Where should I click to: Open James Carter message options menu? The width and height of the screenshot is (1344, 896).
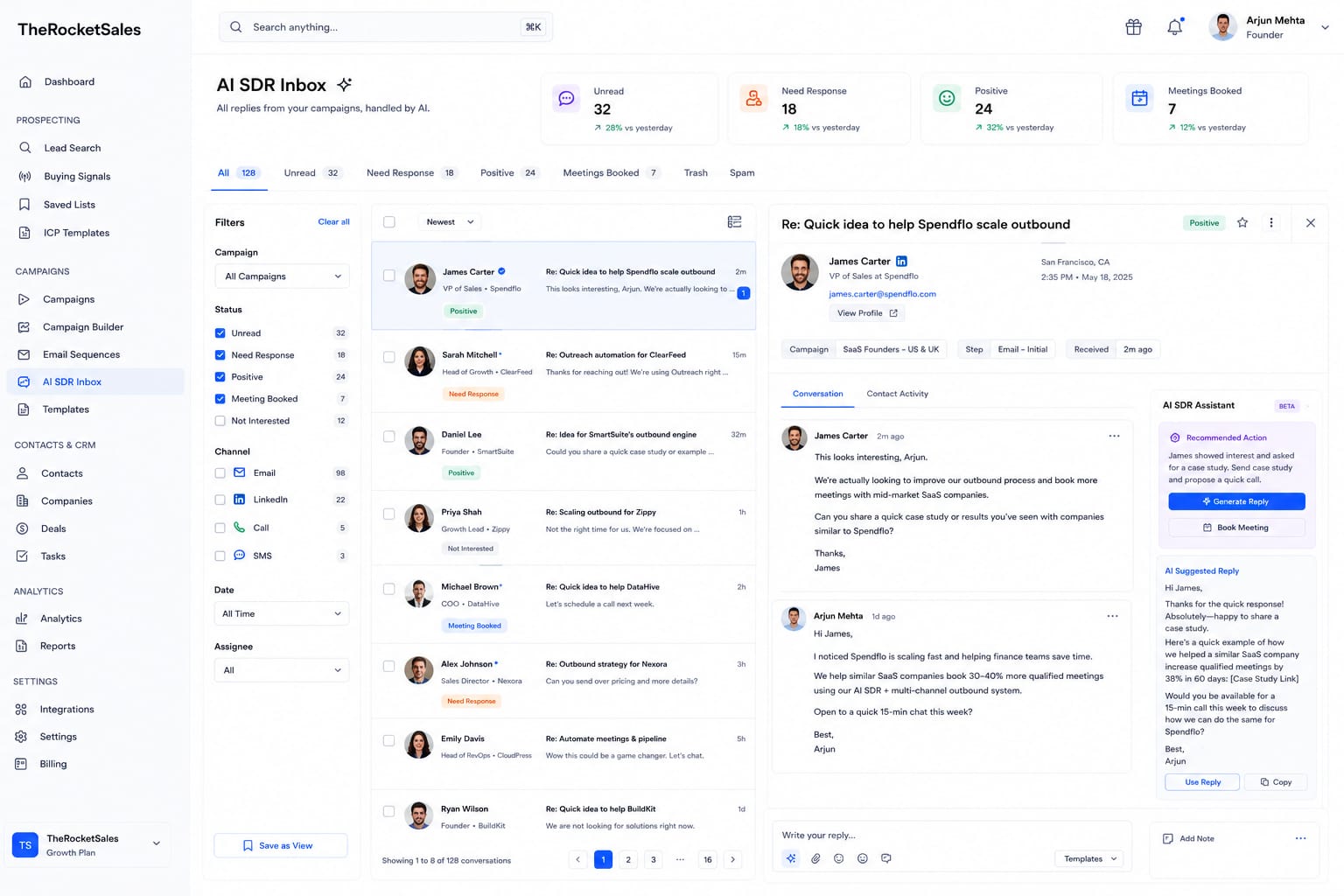pos(1114,436)
